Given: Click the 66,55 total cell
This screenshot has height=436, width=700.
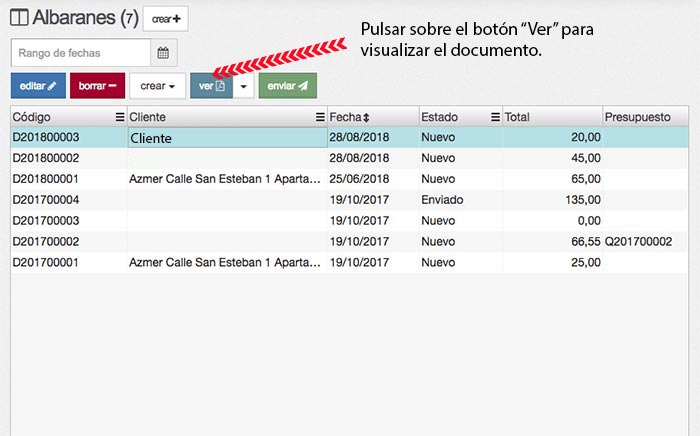Looking at the screenshot, I should pos(553,241).
